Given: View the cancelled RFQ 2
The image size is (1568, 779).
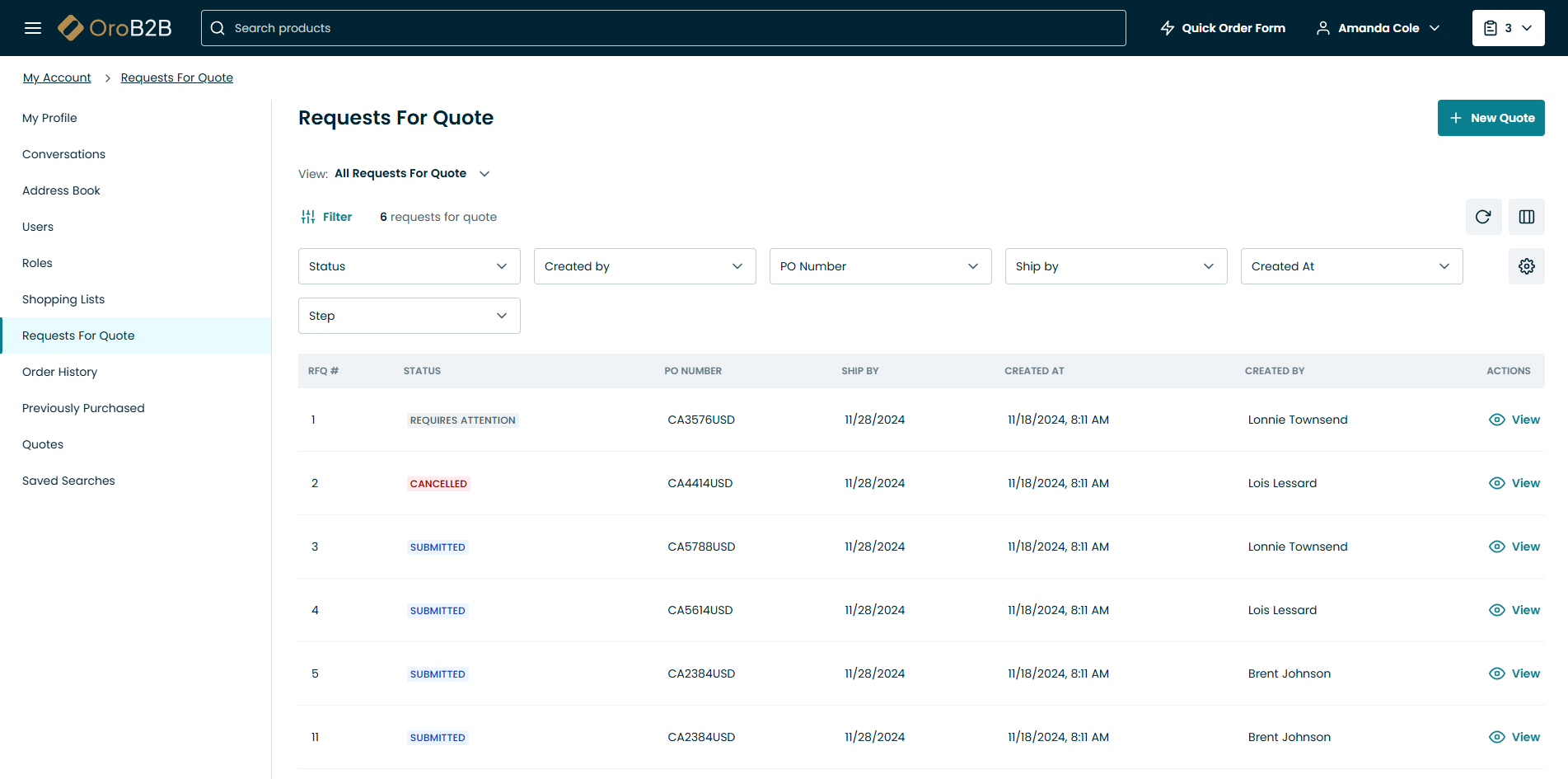Looking at the screenshot, I should tap(1514, 483).
